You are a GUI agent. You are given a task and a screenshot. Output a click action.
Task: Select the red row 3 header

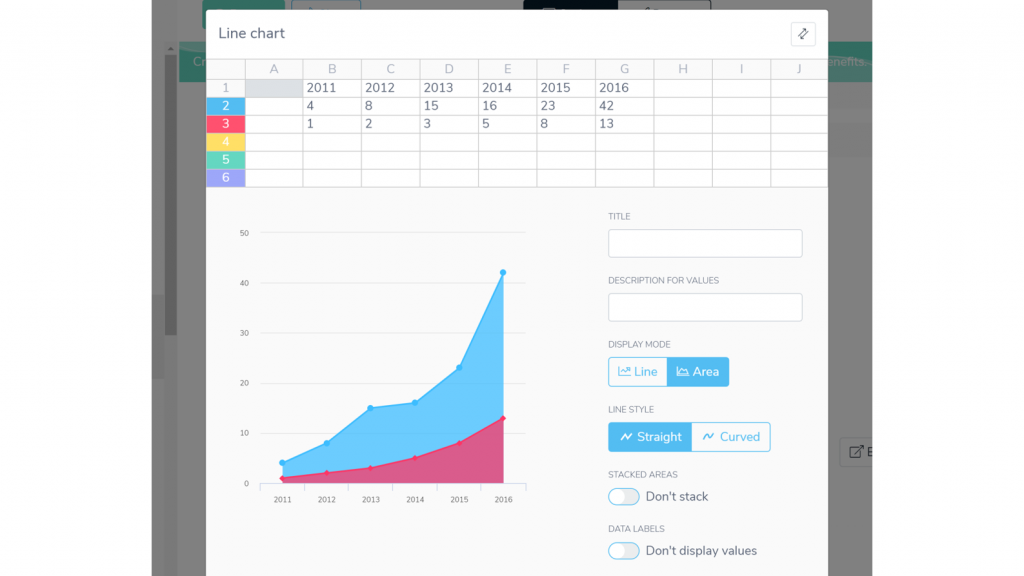tap(226, 124)
